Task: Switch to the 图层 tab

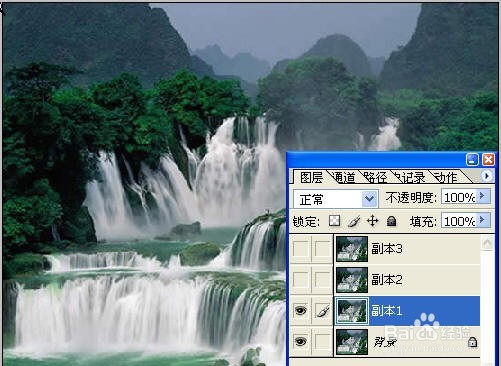Action: click(310, 177)
